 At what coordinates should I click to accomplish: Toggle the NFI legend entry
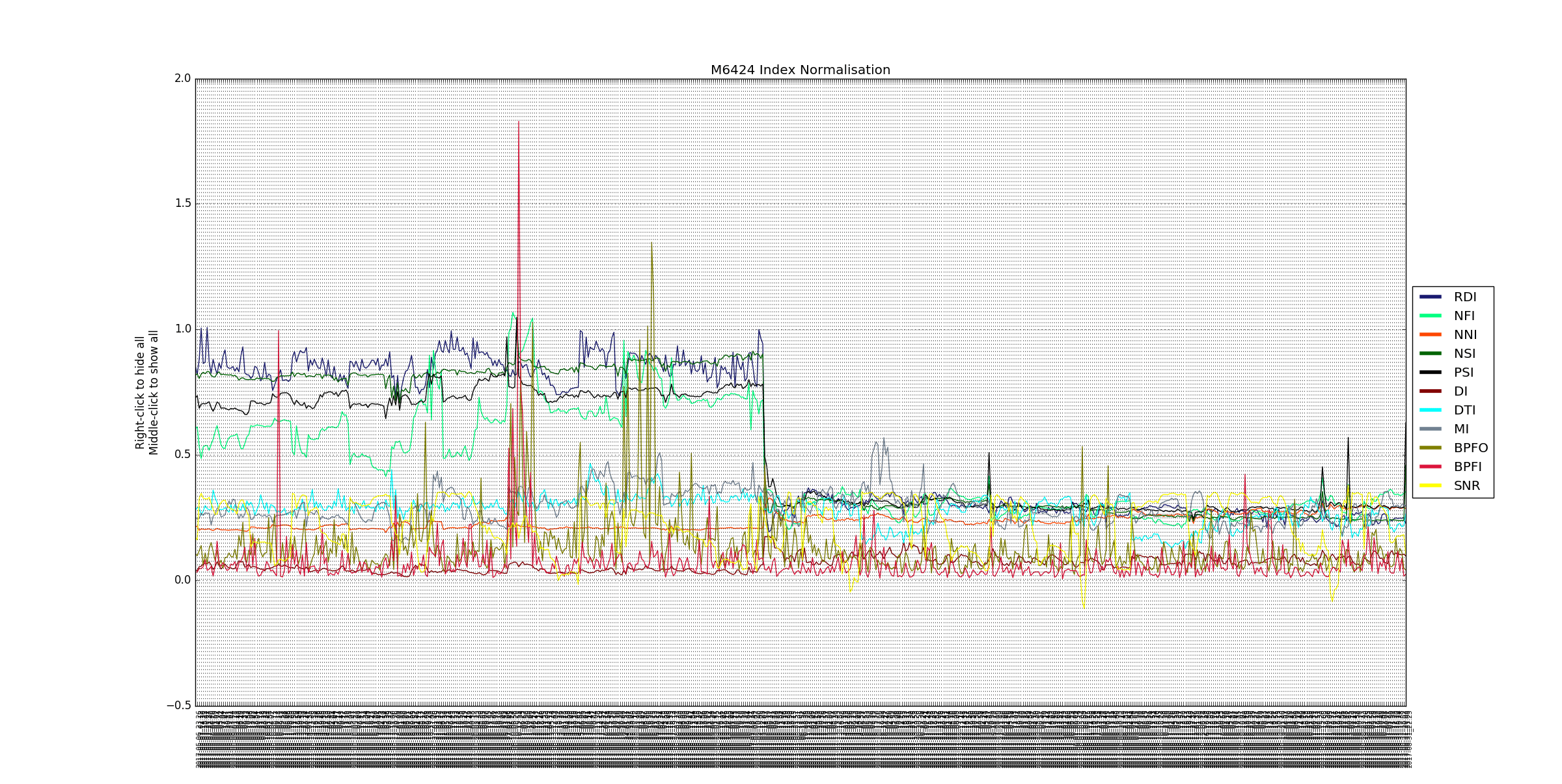(1464, 316)
